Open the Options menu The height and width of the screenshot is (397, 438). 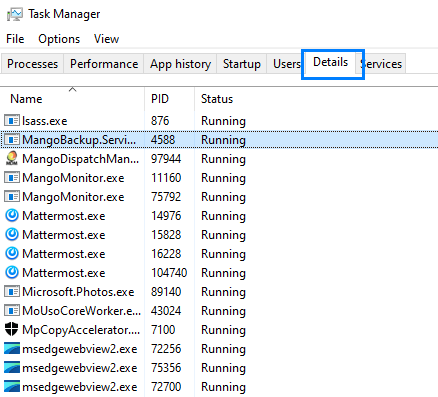(59, 39)
